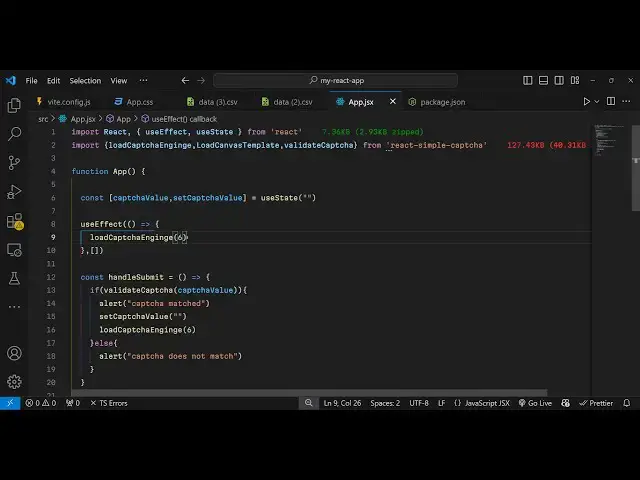Show errors and warnings count
The width and height of the screenshot is (640, 480).
[41, 403]
